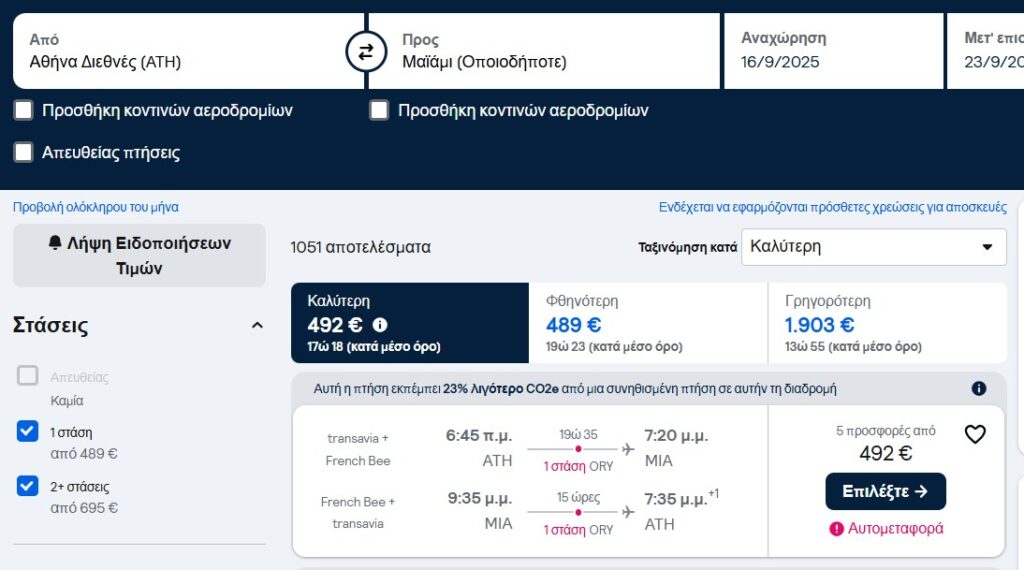Click the Επιλέξτε button
The height and width of the screenshot is (570, 1024).
[x=886, y=491]
